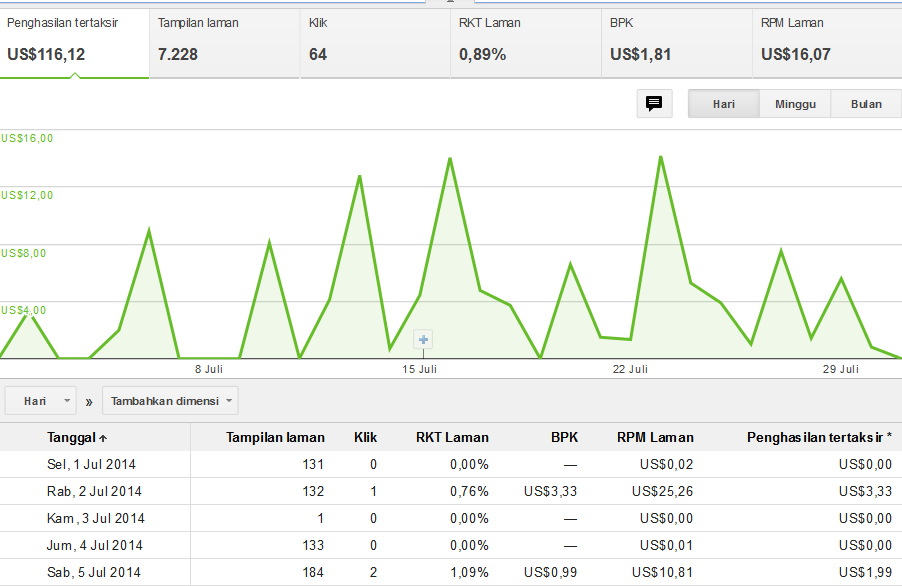Click the » chevron after the Hari selector
The width and height of the screenshot is (902, 586).
(88, 400)
